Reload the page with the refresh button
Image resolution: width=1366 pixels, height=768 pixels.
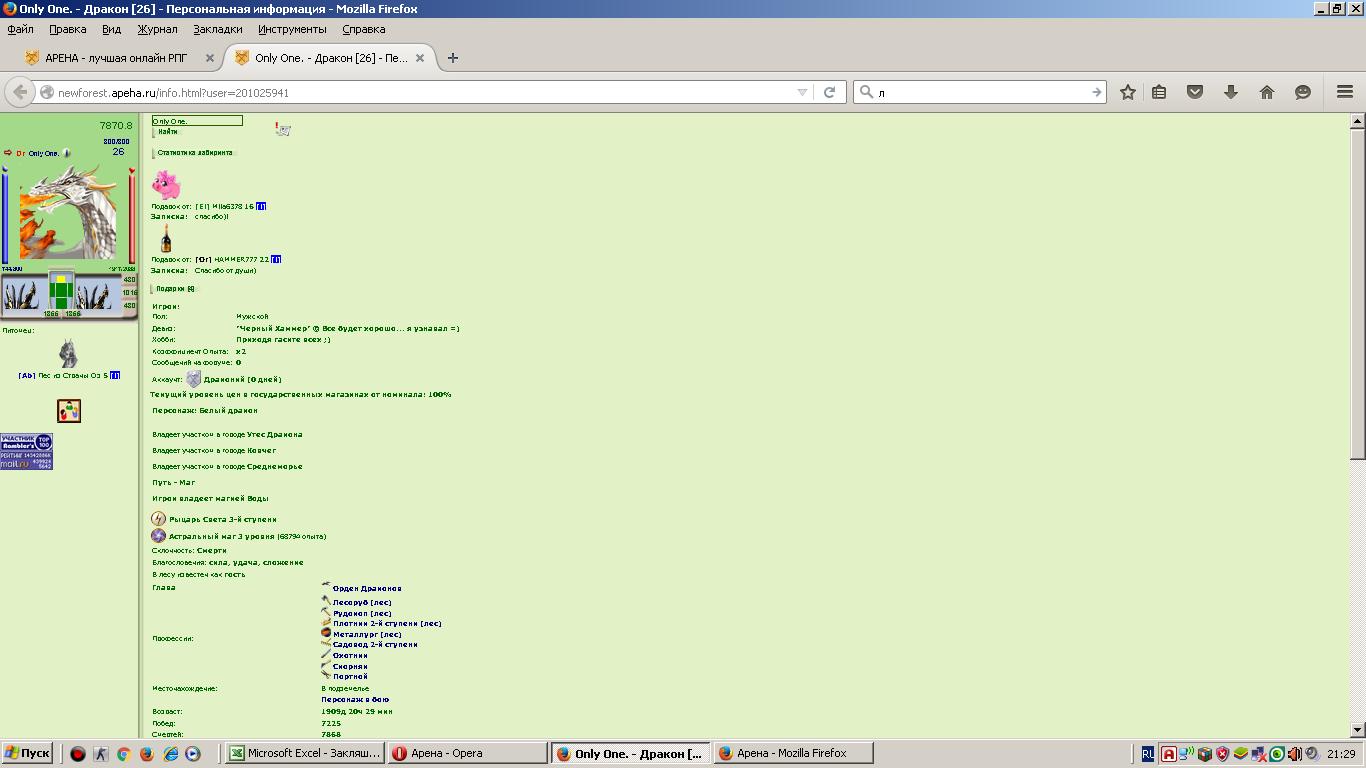pos(829,92)
